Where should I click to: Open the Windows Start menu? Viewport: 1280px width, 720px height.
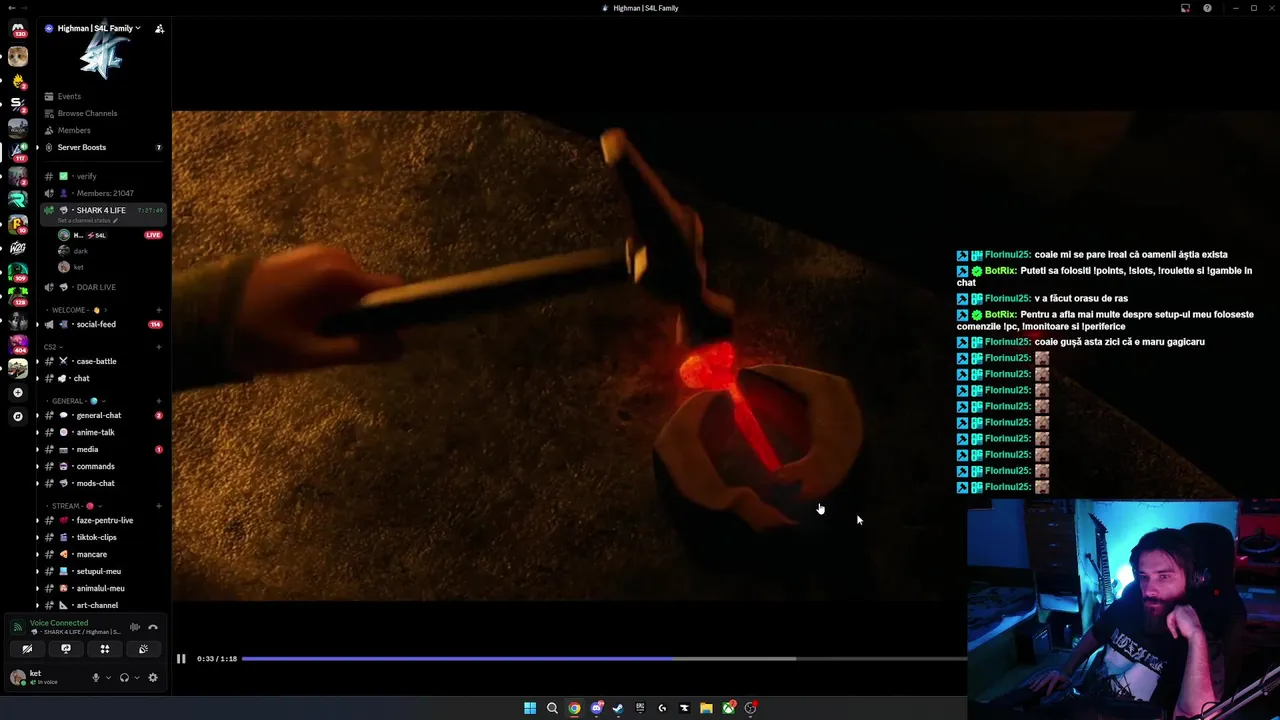click(530, 708)
